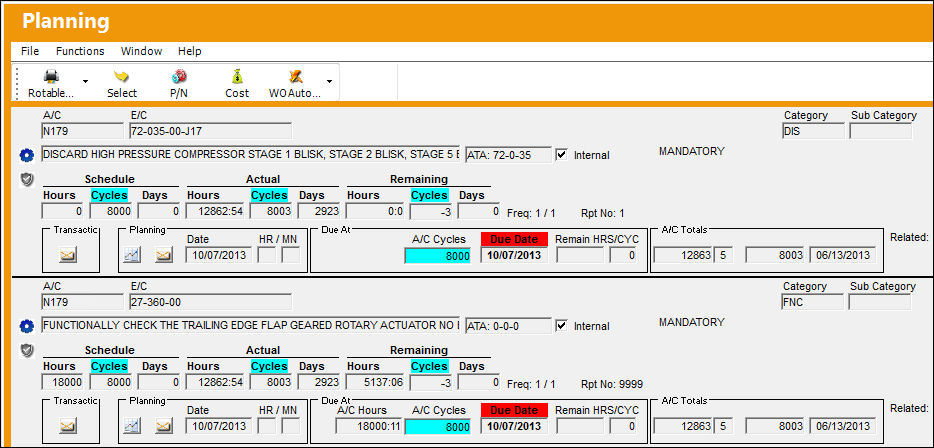Open the Functions menu
This screenshot has height=448, width=934.
pyautogui.click(x=80, y=51)
